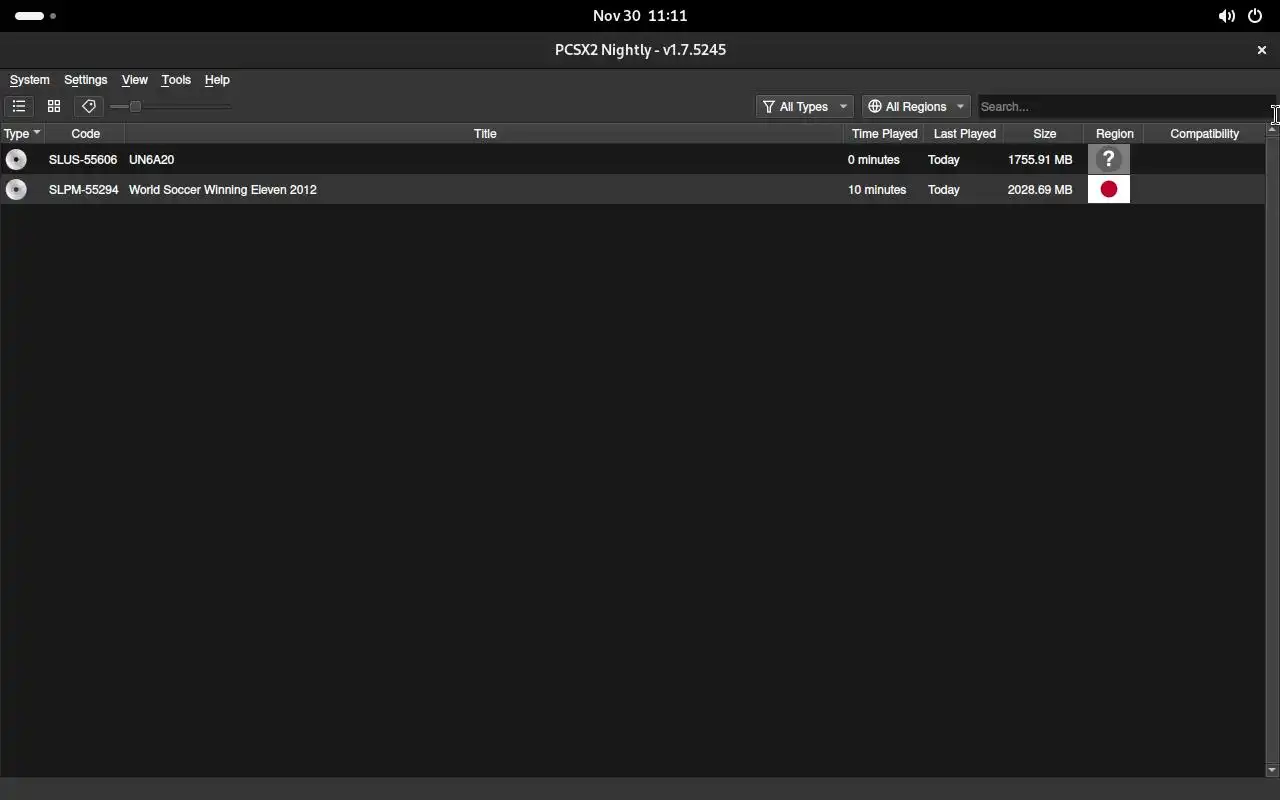
Task: Open the System menu
Action: 29,80
